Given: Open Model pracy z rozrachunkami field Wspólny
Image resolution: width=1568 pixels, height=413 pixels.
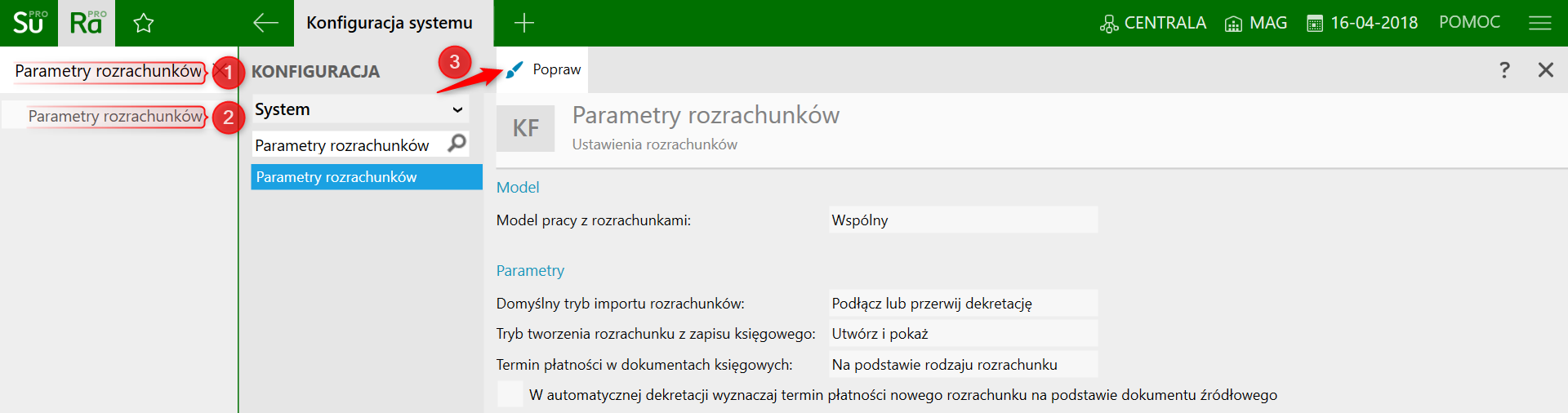Looking at the screenshot, I should 963,220.
